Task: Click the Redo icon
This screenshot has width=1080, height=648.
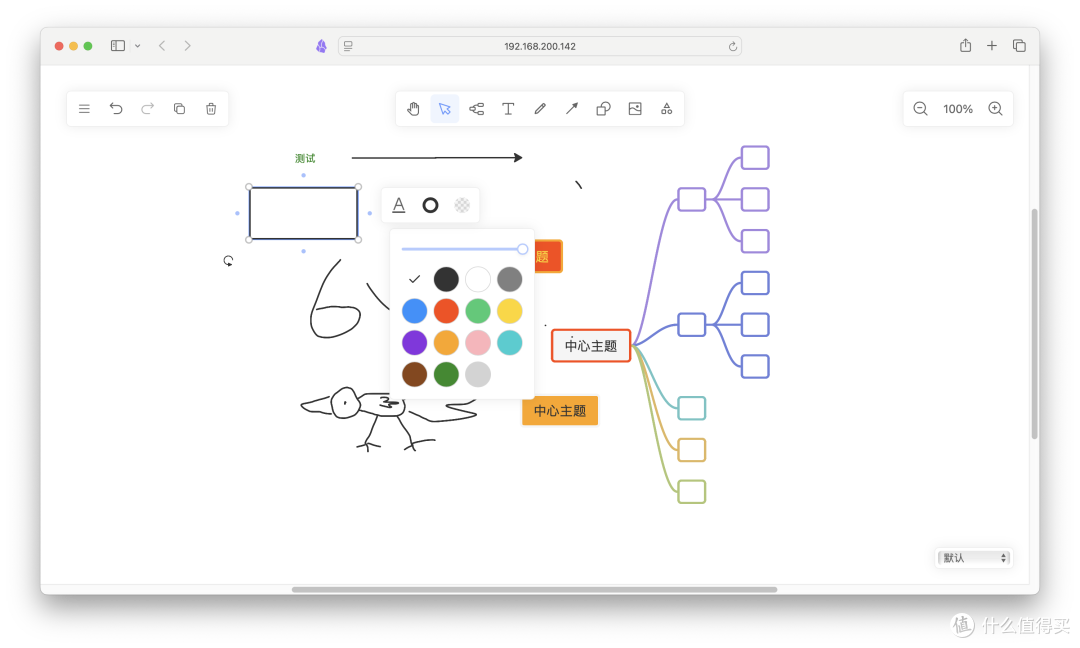Action: (147, 108)
